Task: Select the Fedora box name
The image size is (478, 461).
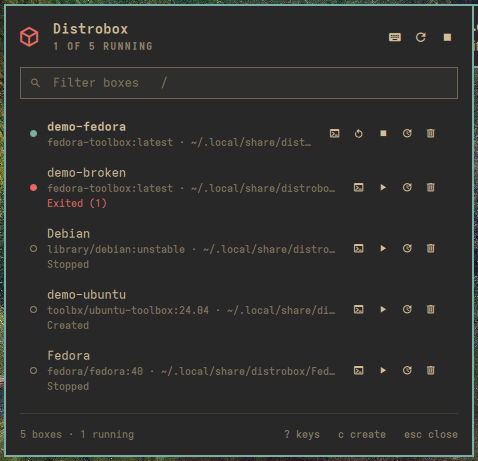Action: pos(69,356)
